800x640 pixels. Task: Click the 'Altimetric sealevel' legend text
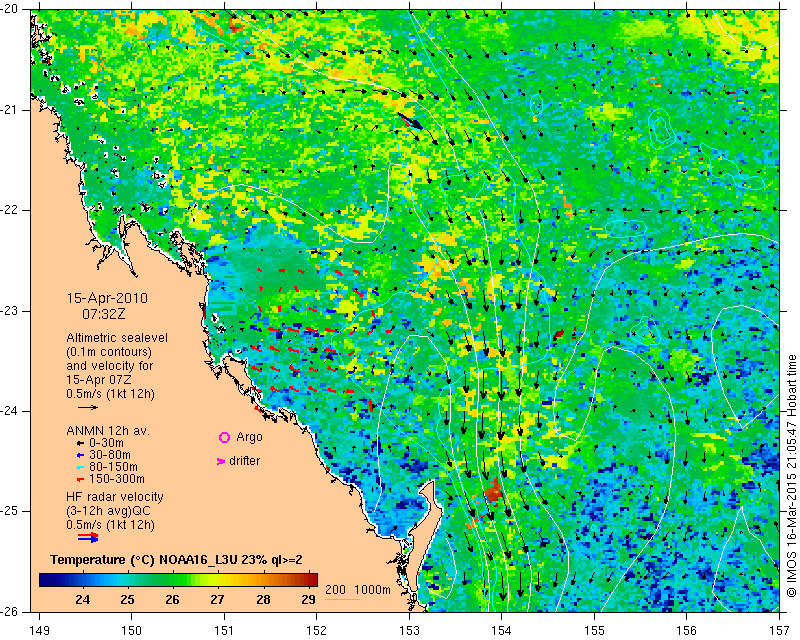pyautogui.click(x=117, y=338)
